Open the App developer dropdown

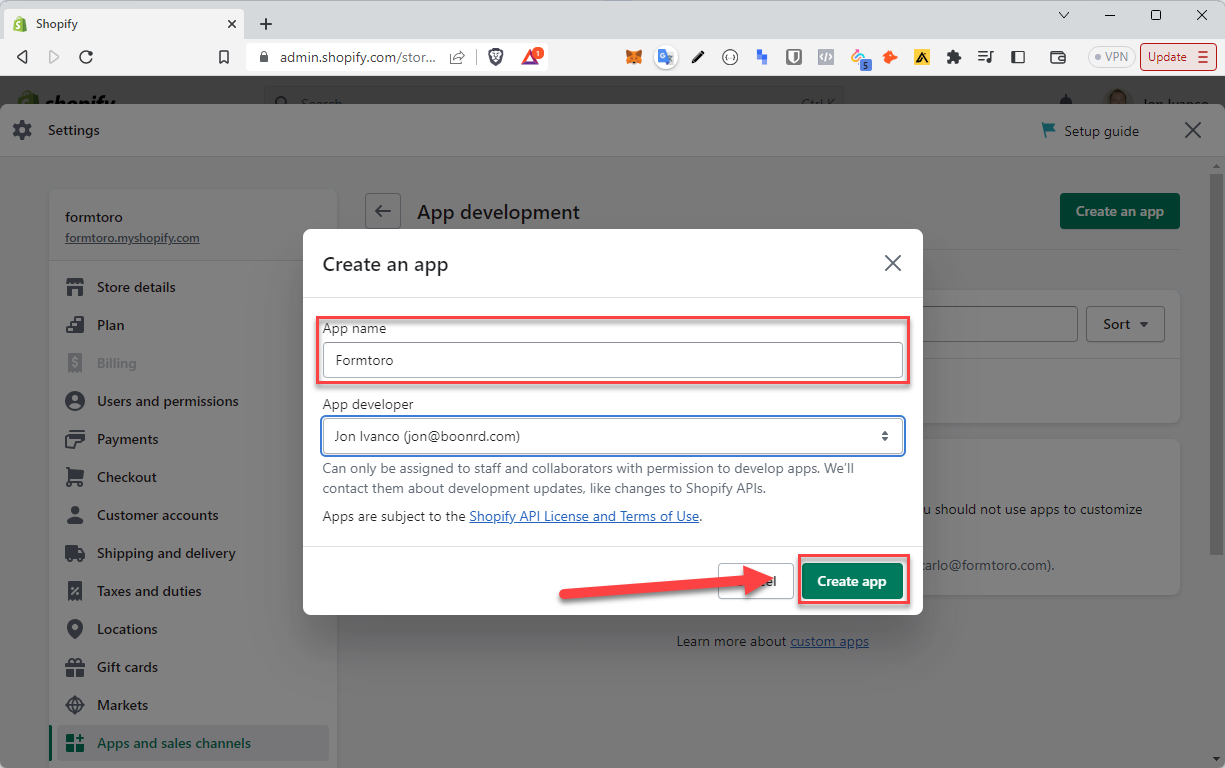613,436
